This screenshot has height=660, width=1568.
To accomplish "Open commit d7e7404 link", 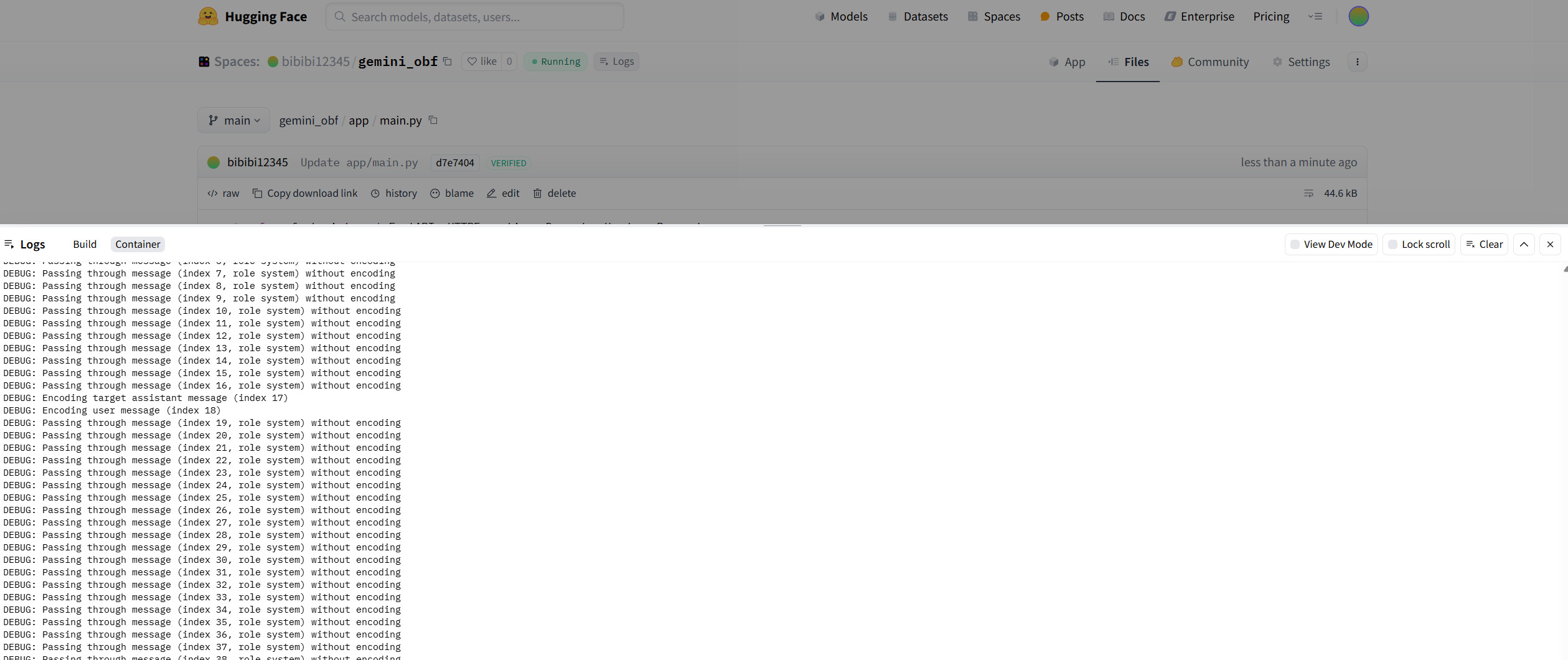I will click(454, 163).
